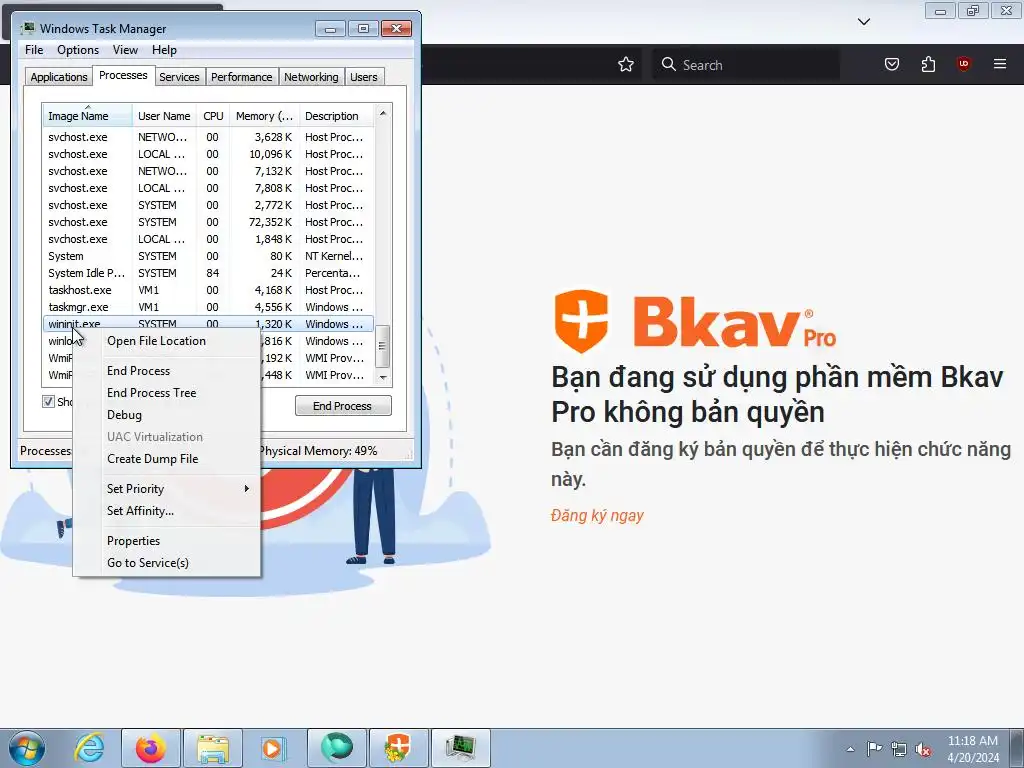Choose Debug in the context menu
The height and width of the screenshot is (768, 1024).
(x=167, y=415)
